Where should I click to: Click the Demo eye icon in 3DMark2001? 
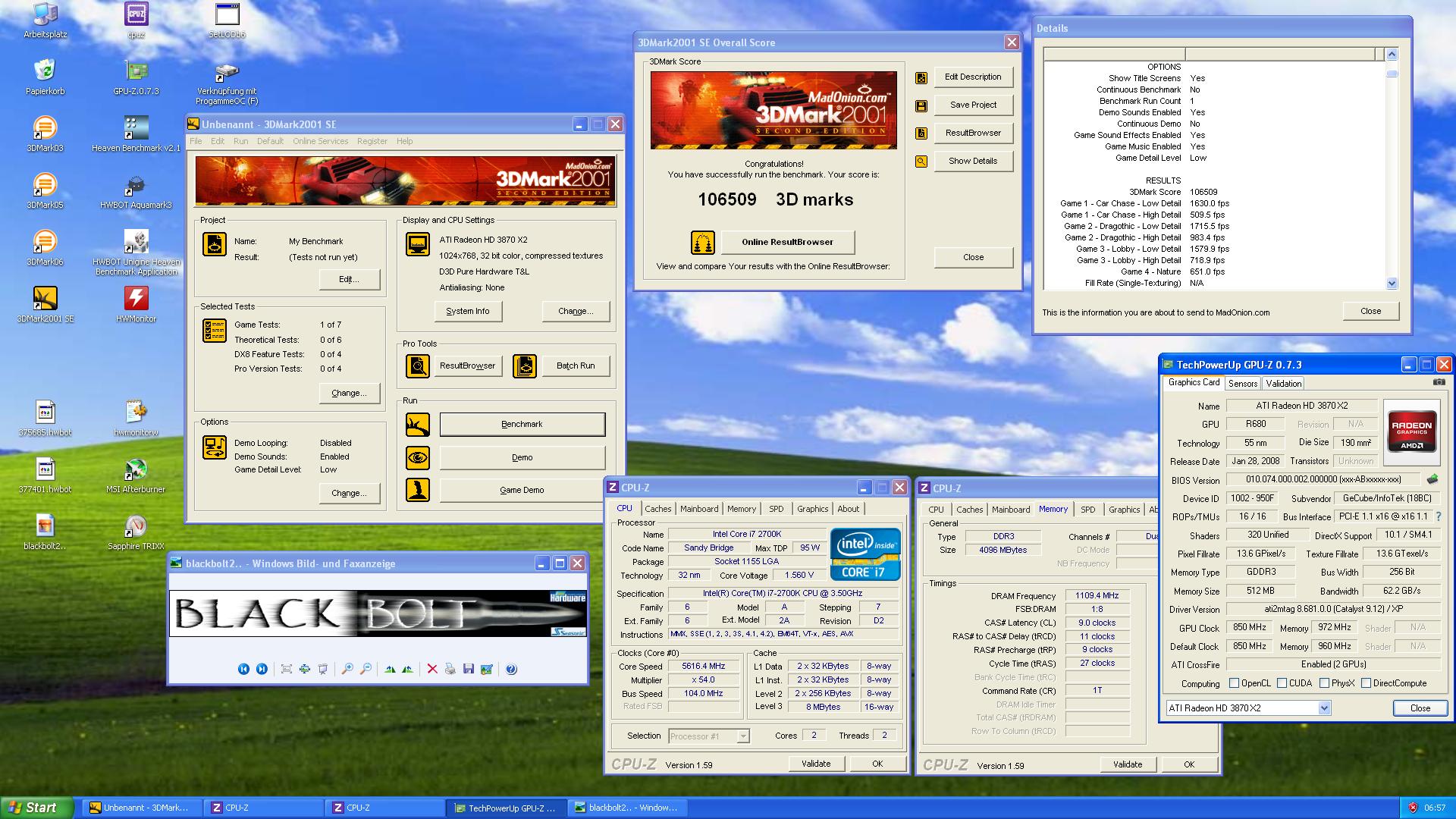[418, 458]
